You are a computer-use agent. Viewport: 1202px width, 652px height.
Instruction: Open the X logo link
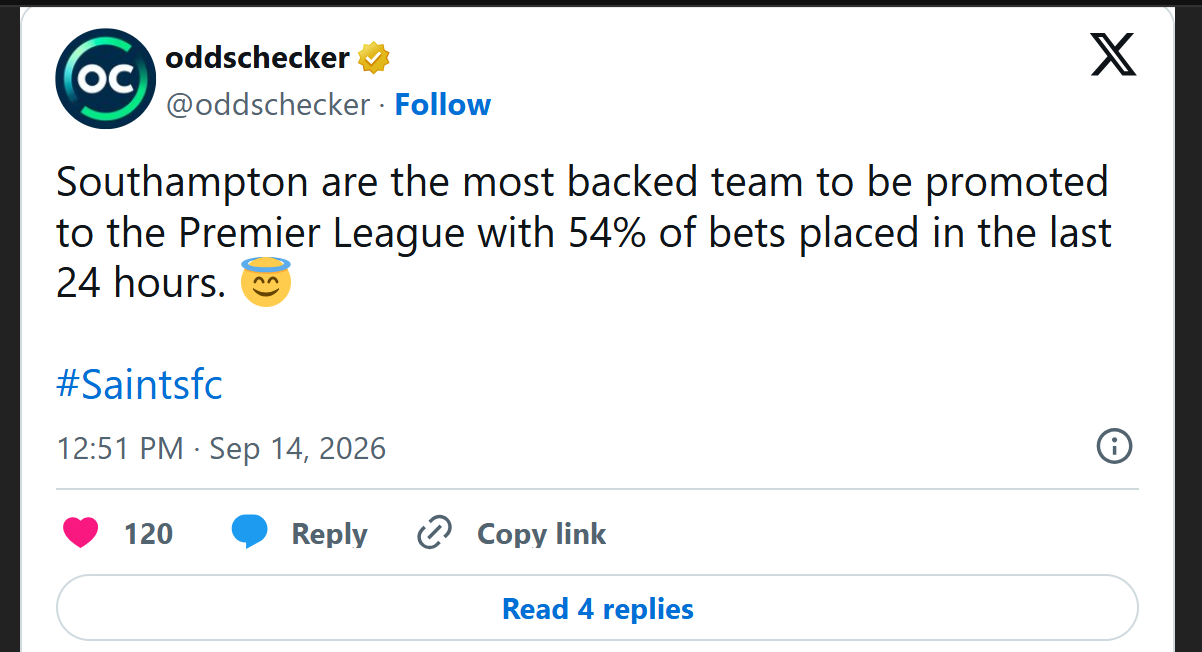point(1113,55)
